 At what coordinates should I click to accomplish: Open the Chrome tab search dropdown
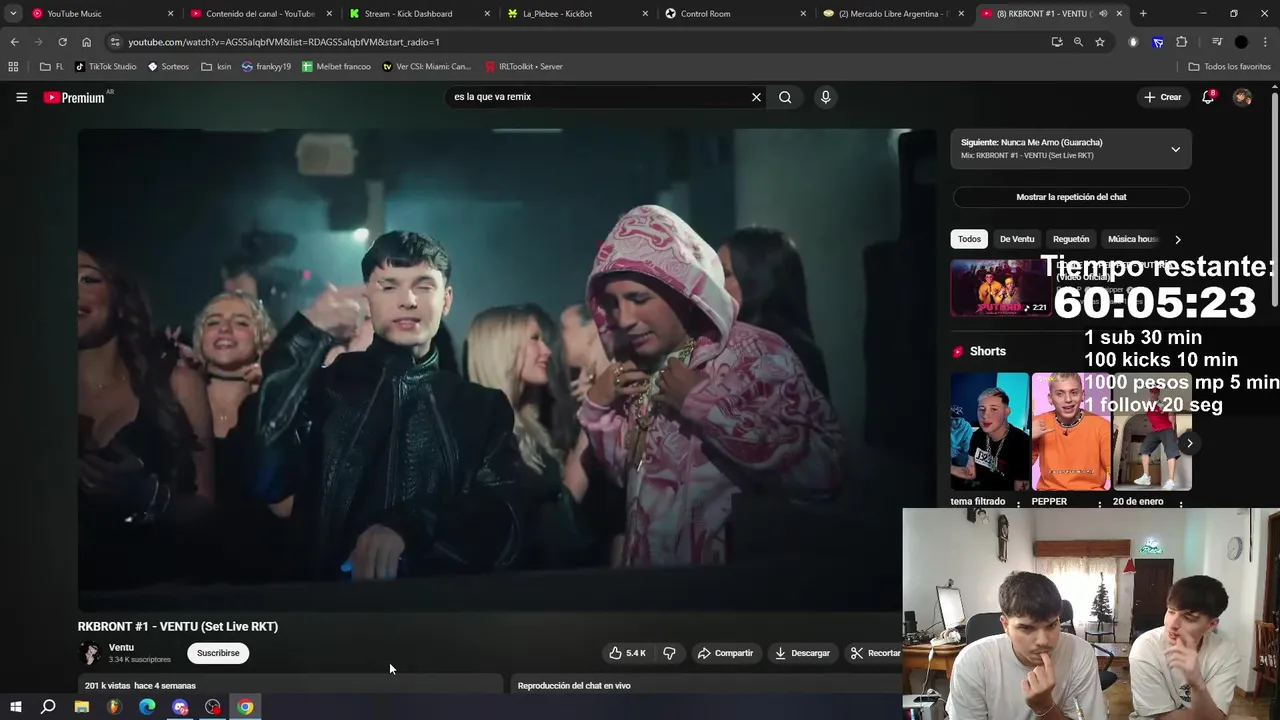click(x=13, y=14)
